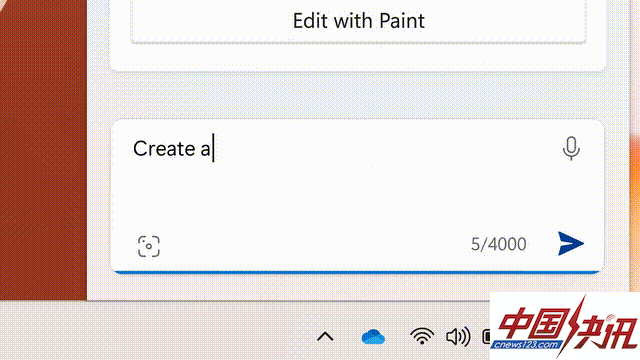Click the microphone voice input icon
This screenshot has width=640, height=360.
571,148
